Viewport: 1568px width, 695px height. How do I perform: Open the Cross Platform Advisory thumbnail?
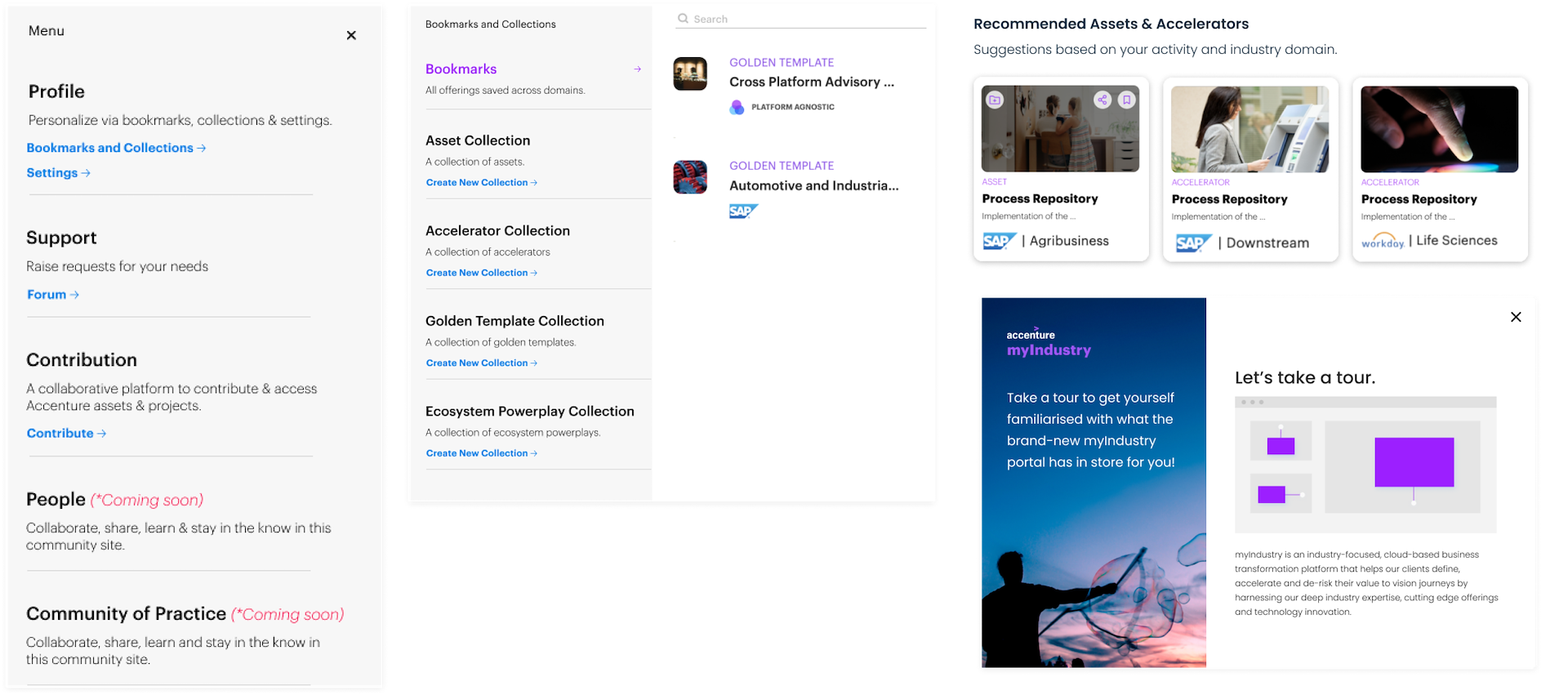[690, 74]
